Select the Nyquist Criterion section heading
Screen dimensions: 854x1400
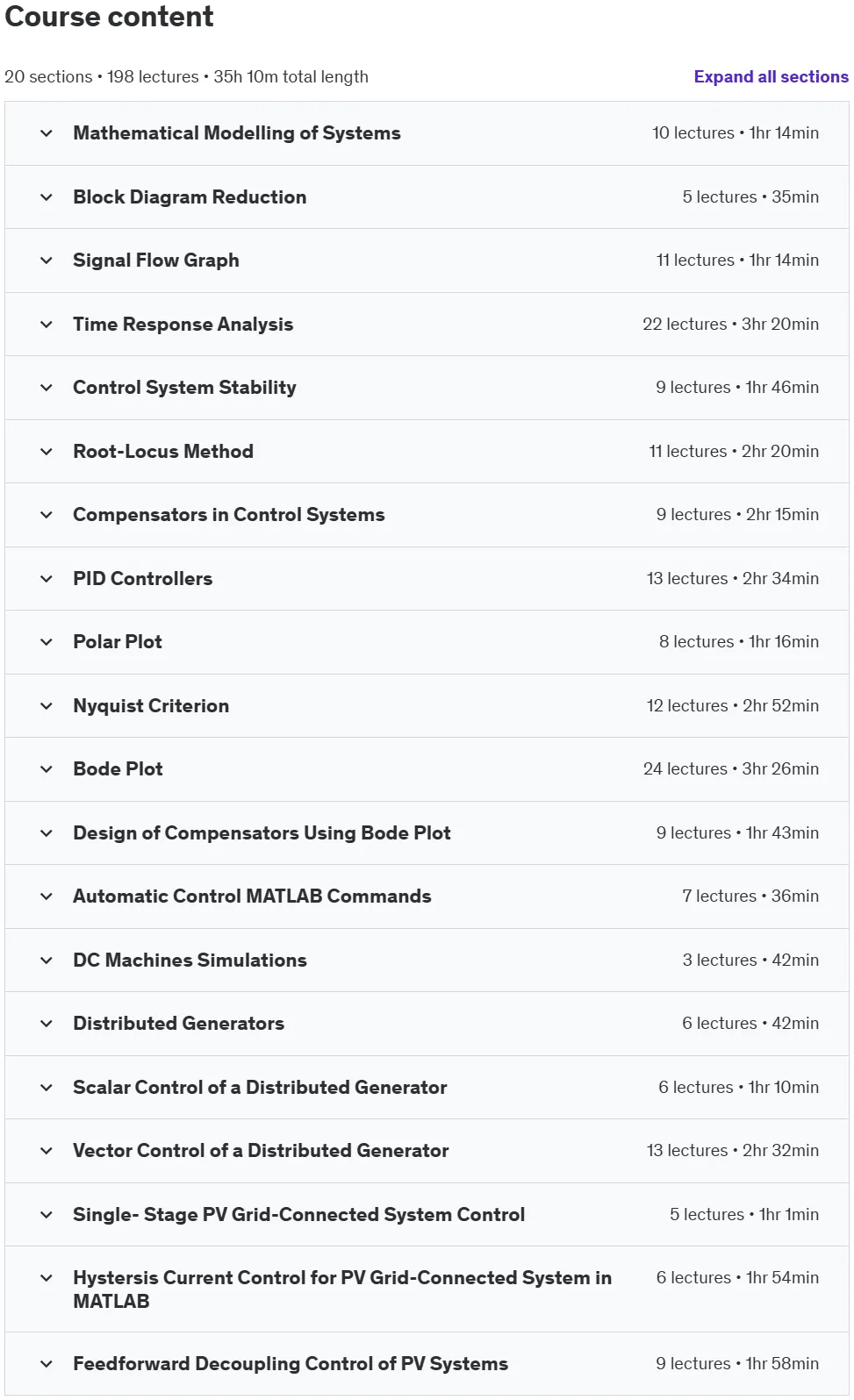point(151,706)
